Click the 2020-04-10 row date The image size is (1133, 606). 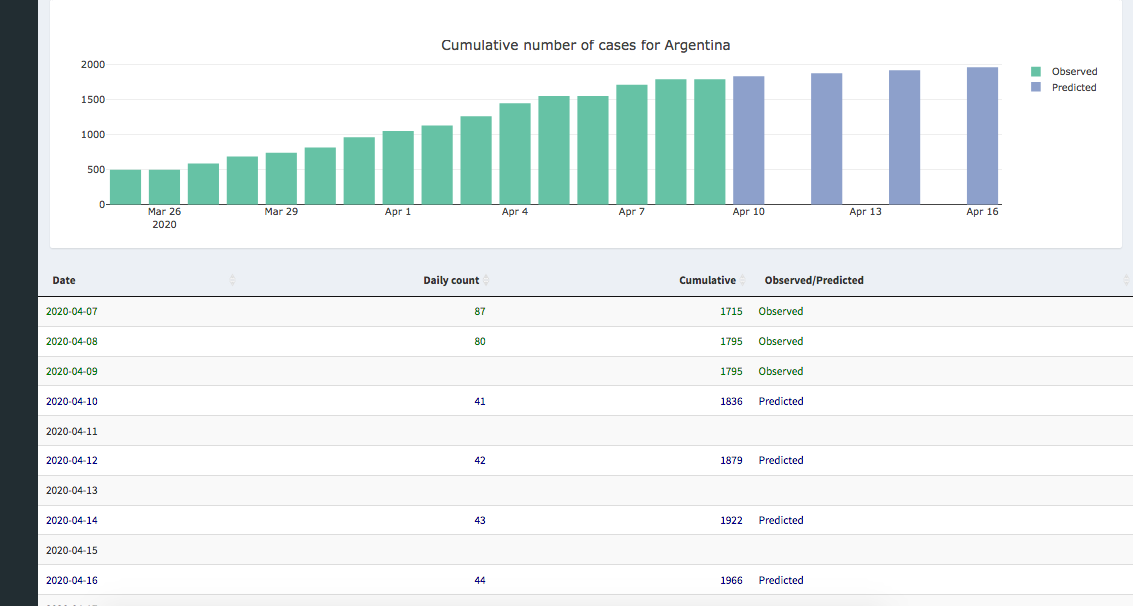[x=72, y=401]
